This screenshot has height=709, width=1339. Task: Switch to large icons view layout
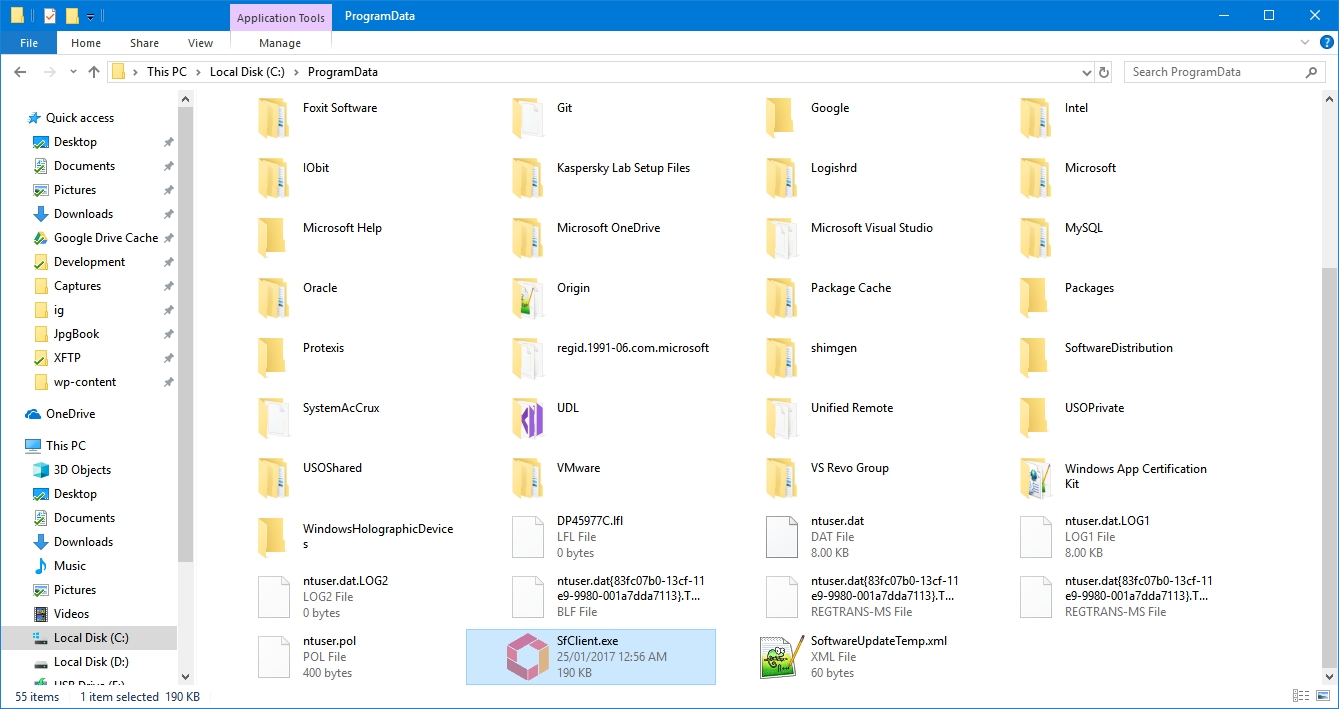[x=1322, y=696]
